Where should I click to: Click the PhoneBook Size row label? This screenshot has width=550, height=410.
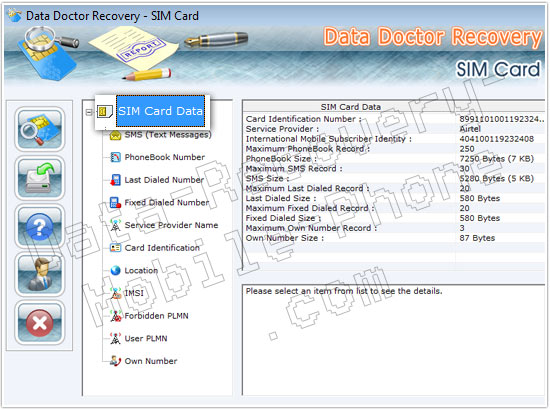coord(281,159)
